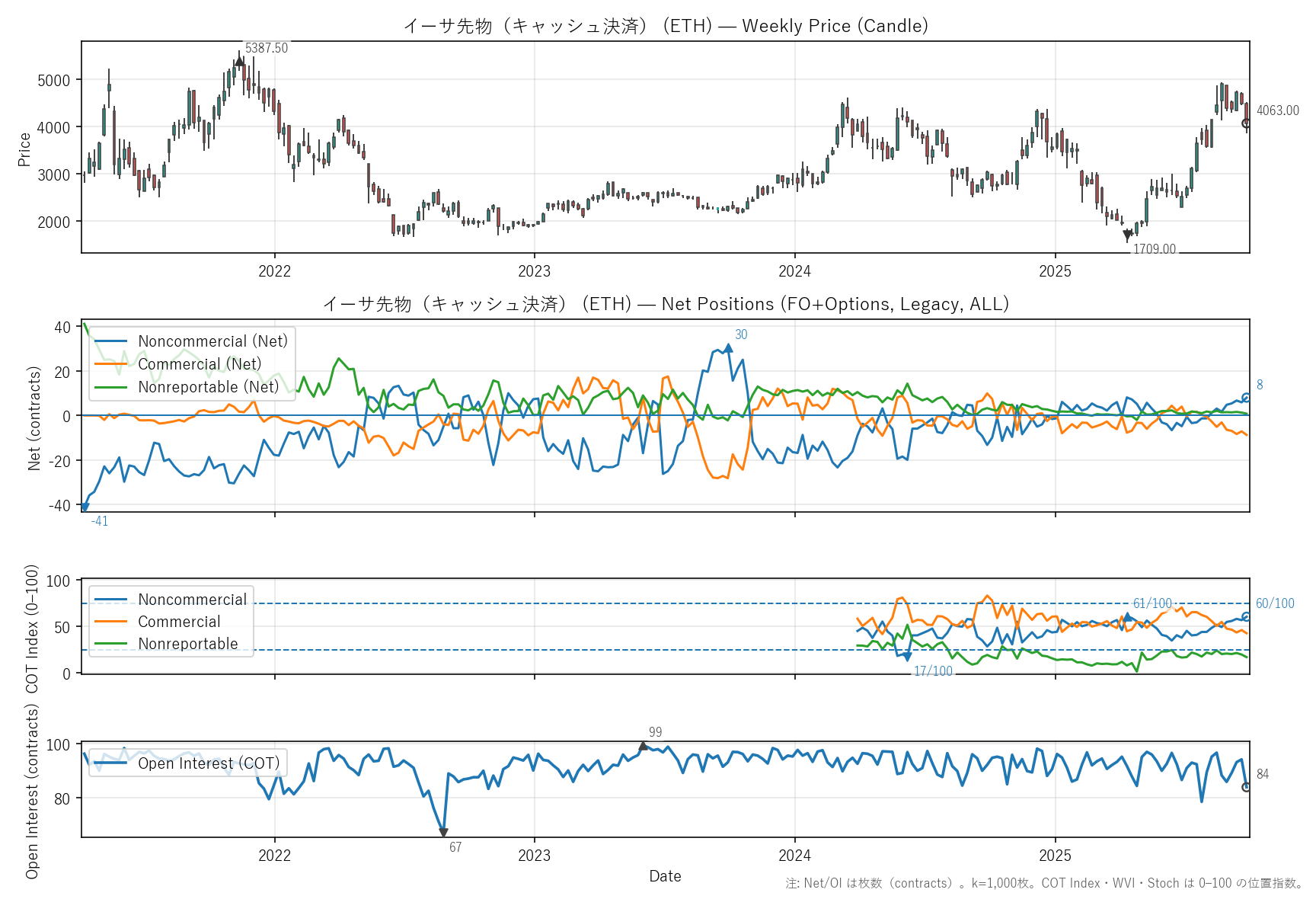
Task: Click the latest noncommercial net circle marker at 8
Action: coord(1246,398)
